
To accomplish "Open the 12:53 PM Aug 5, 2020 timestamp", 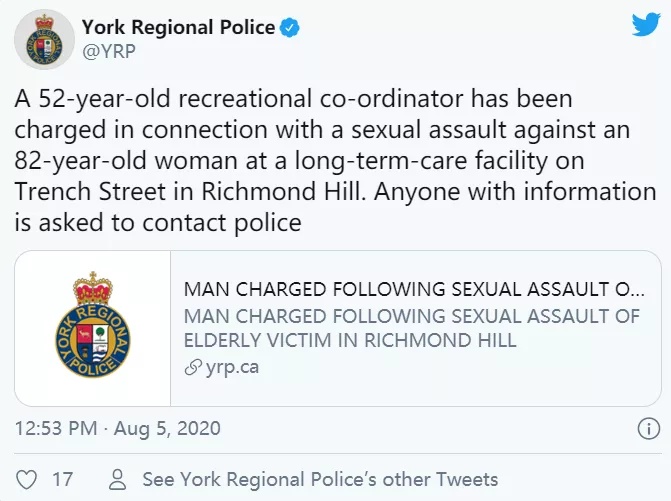I will coord(118,429).
